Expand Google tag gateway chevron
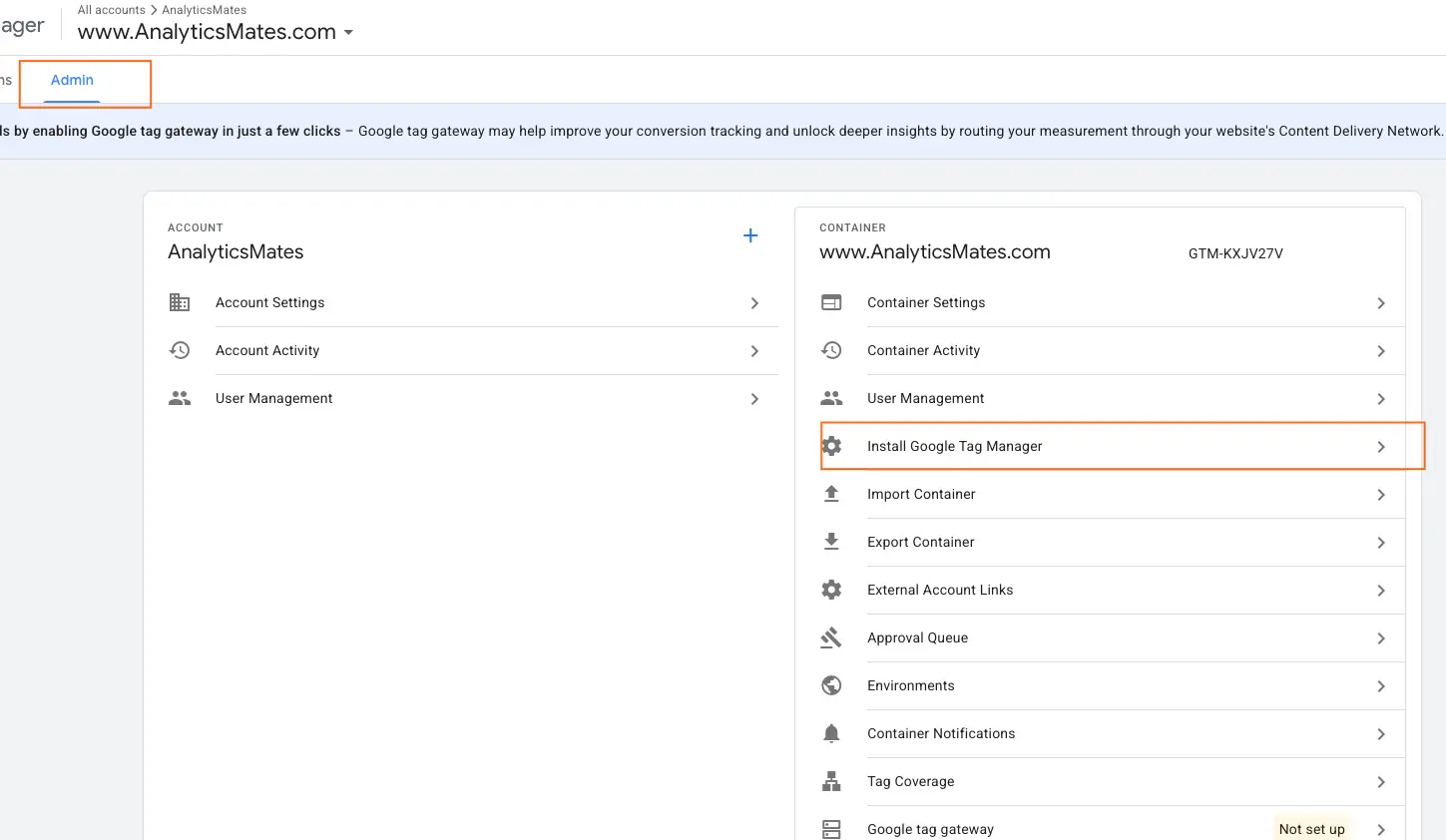Screen dimensions: 1446x840 (x=1381, y=830)
